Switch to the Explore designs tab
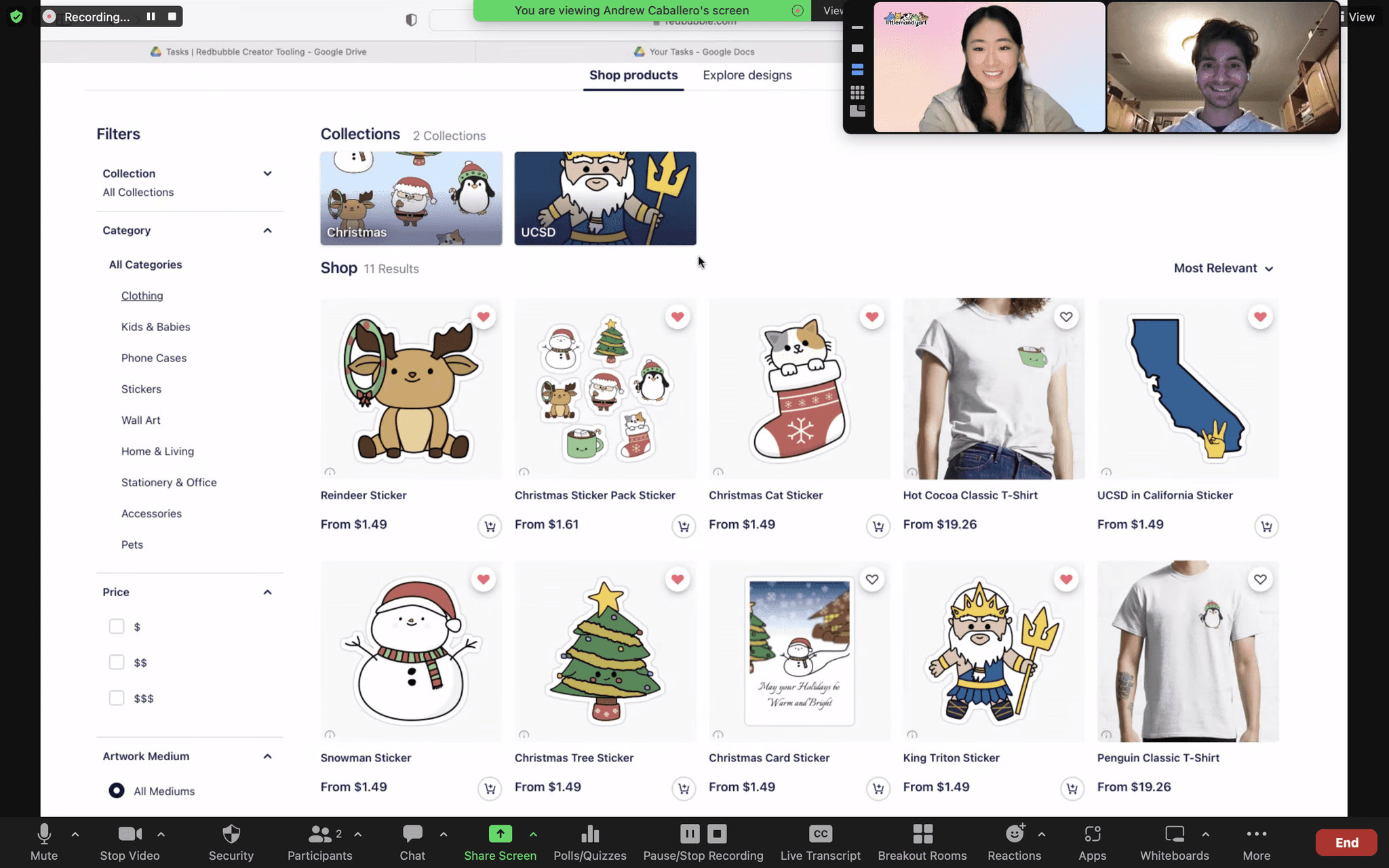The height and width of the screenshot is (868, 1389). (747, 75)
